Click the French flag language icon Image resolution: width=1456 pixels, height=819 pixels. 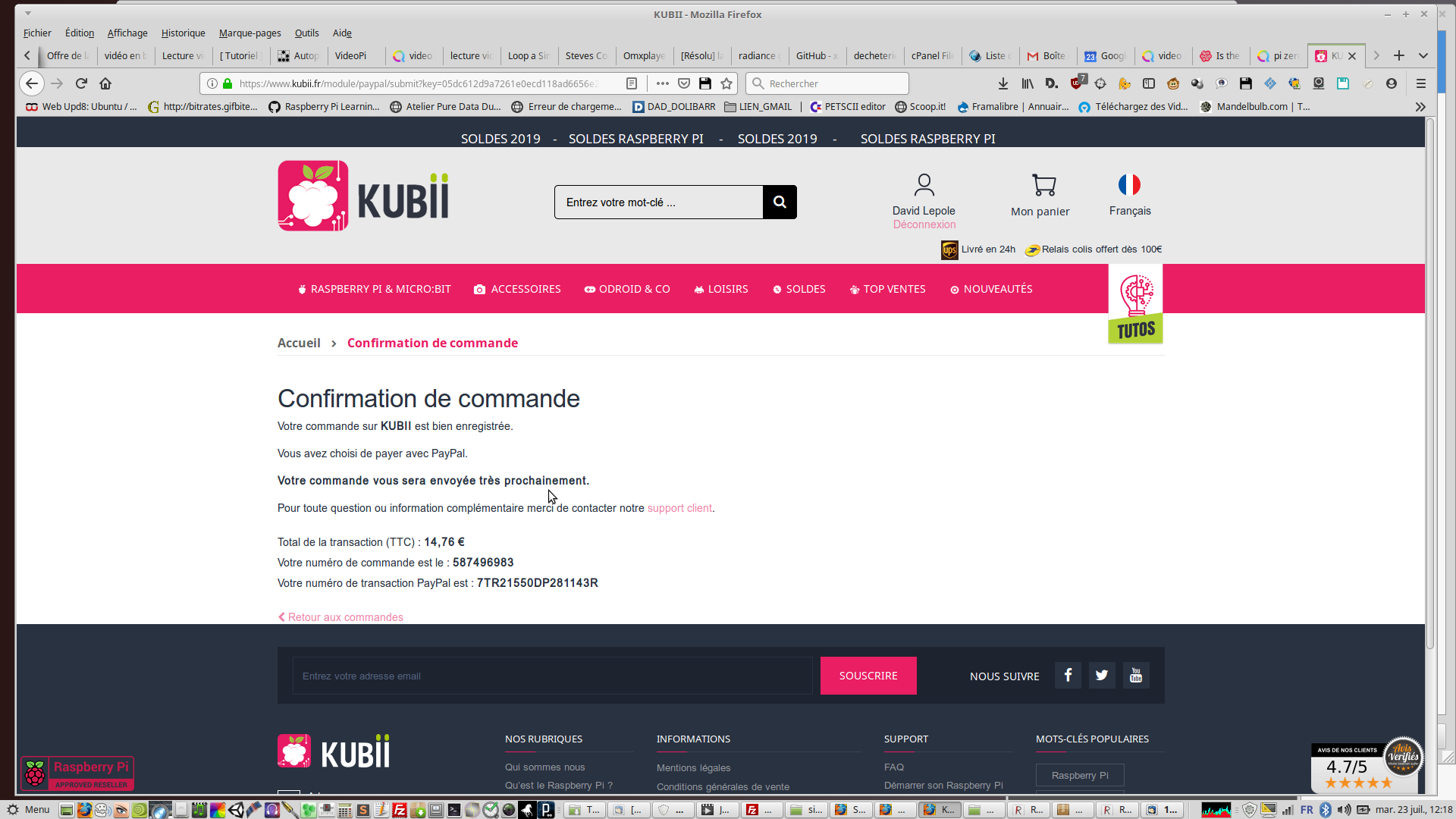click(1128, 184)
